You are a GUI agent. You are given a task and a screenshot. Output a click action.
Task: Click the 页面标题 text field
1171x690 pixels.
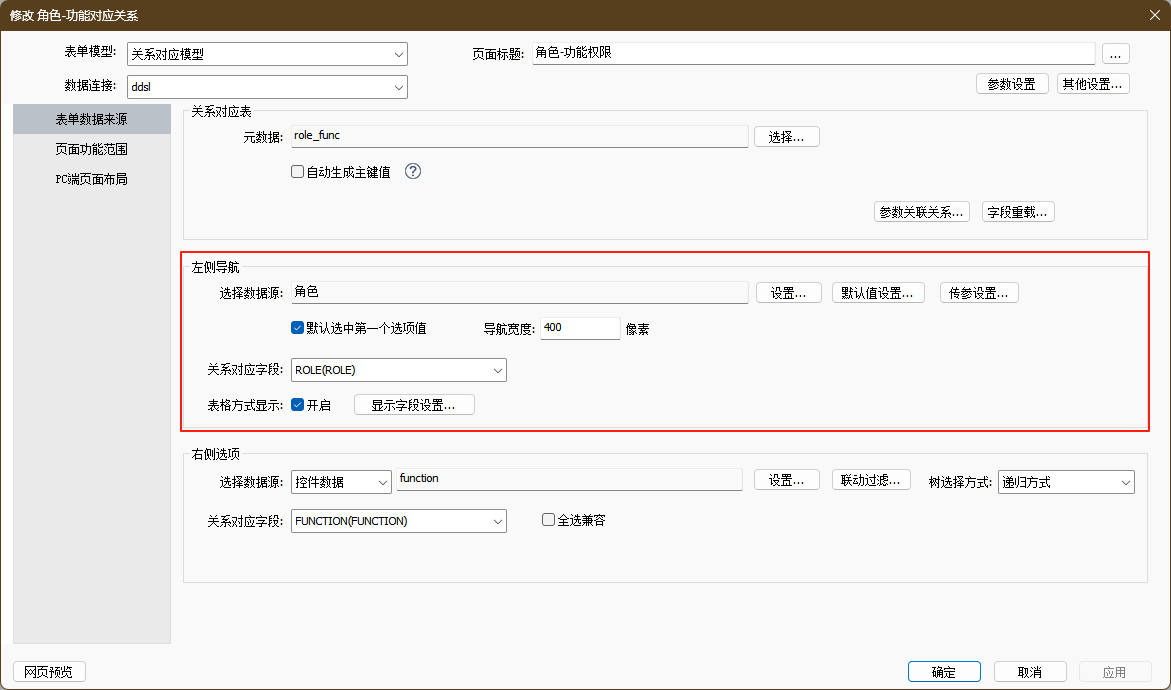pos(813,54)
